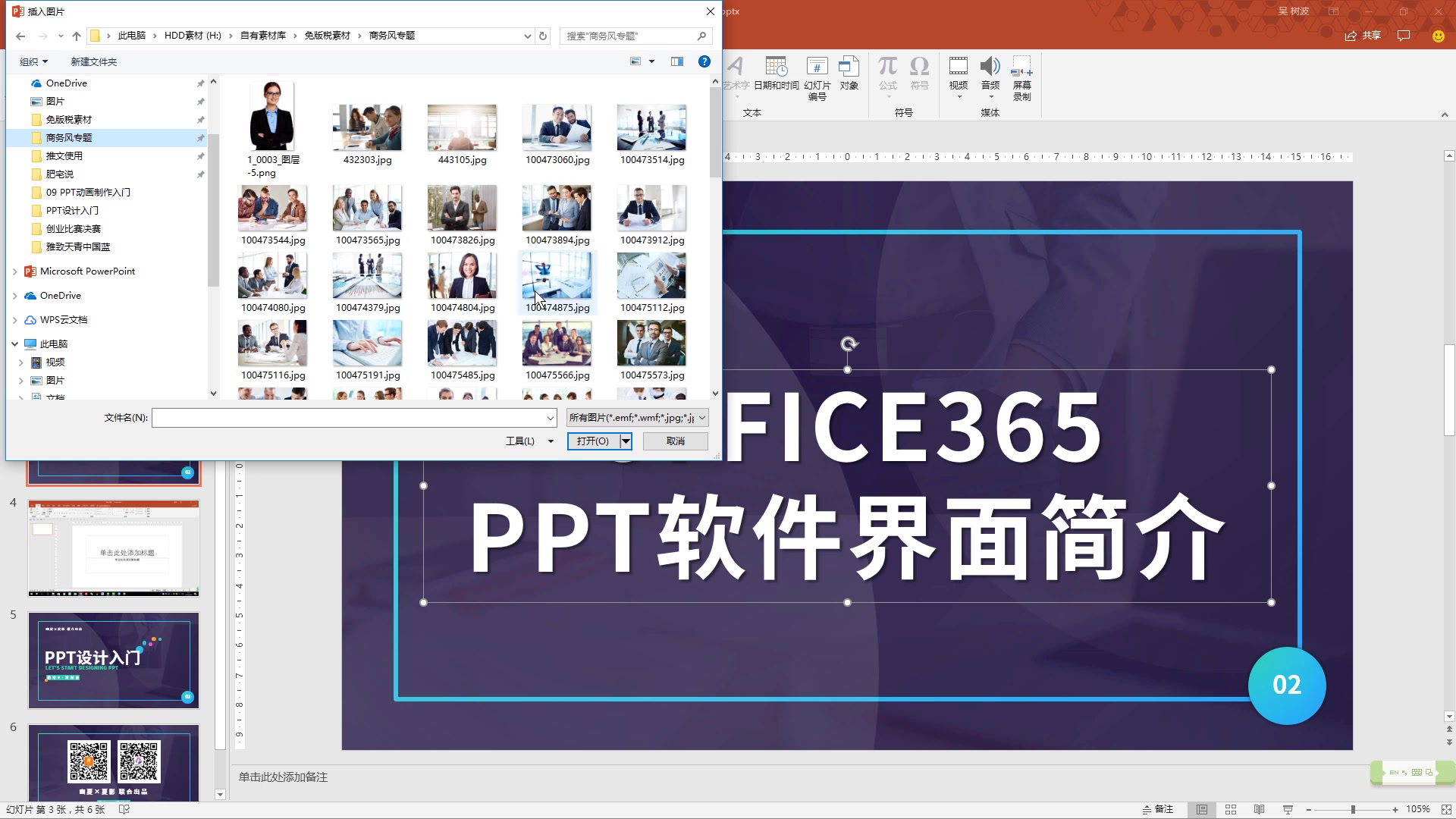
Task: Click the back arrow in the dialog
Action: pyautogui.click(x=20, y=36)
